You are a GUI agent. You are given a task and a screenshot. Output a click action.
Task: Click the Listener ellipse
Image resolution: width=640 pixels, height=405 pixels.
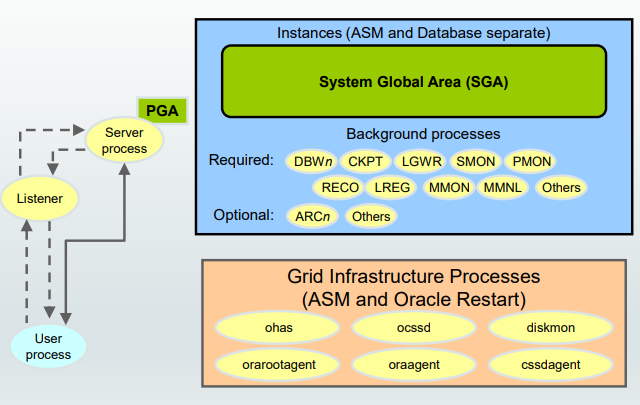[x=40, y=198]
